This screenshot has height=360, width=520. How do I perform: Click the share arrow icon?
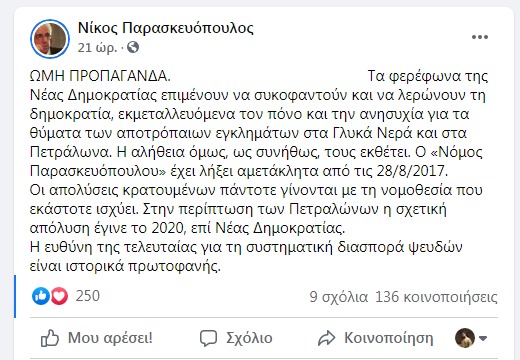[326, 338]
